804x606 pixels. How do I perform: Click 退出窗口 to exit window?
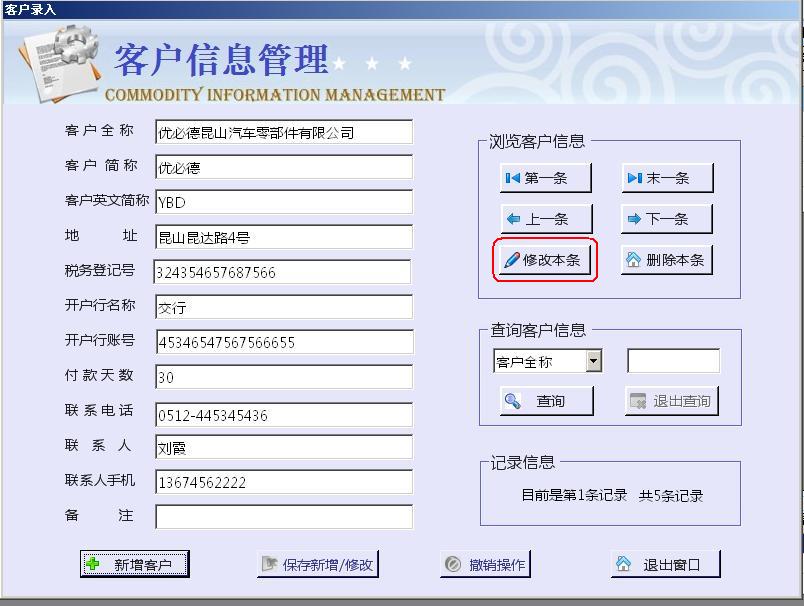click(x=665, y=564)
